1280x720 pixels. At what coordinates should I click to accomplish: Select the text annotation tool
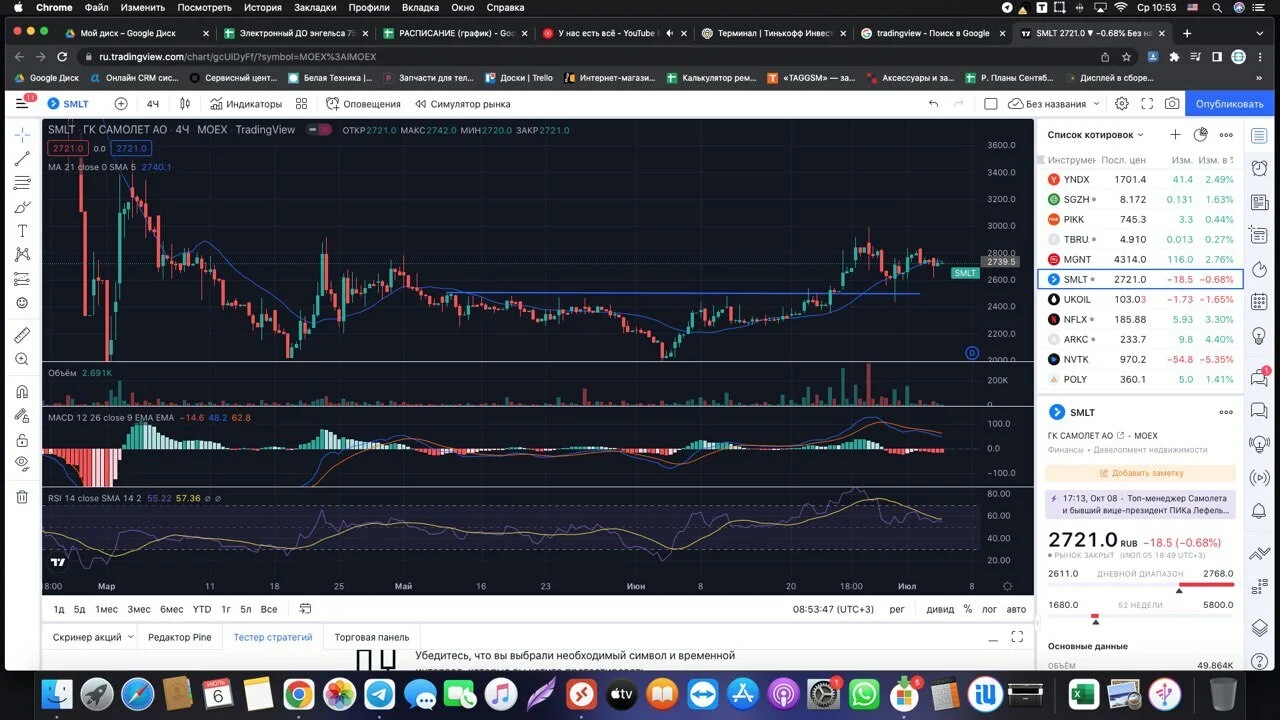[22, 231]
